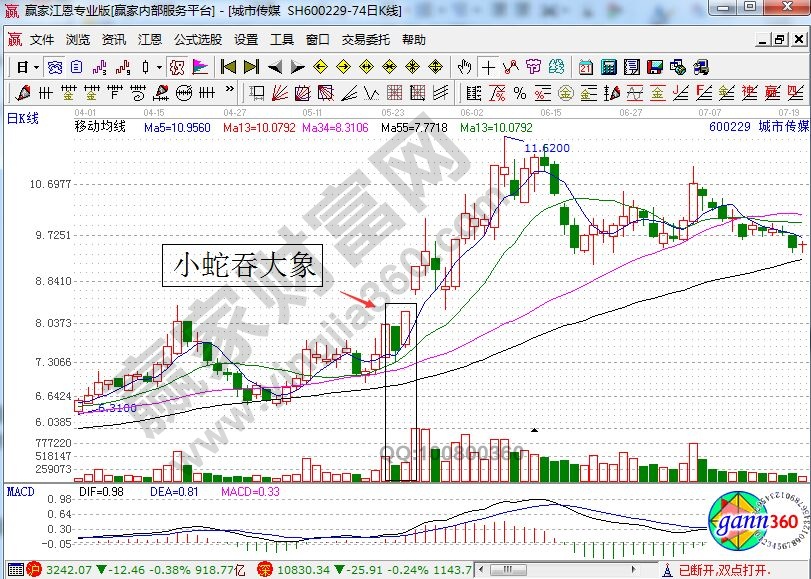Image resolution: width=811 pixels, height=579 pixels.
Task: Expand the candlestick chart type dropdown
Action: click(159, 67)
